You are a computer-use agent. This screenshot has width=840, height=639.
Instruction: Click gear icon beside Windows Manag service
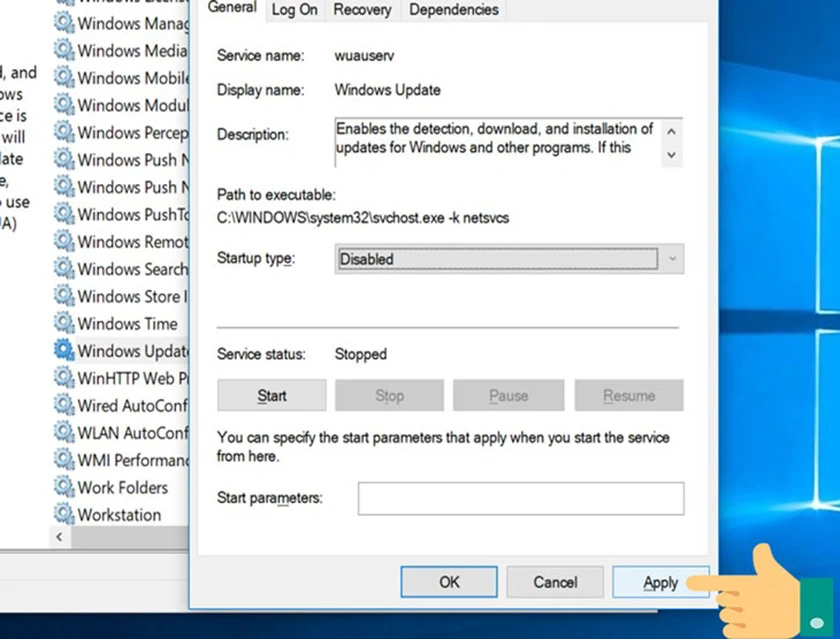[64, 22]
